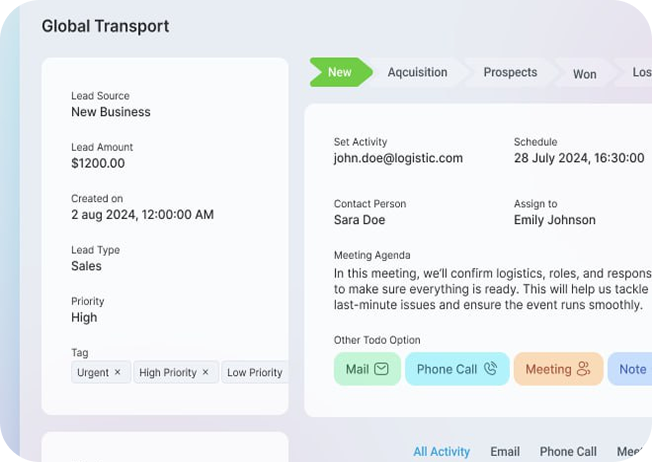
Task: Move lead to the Prospects stage
Action: tap(510, 72)
